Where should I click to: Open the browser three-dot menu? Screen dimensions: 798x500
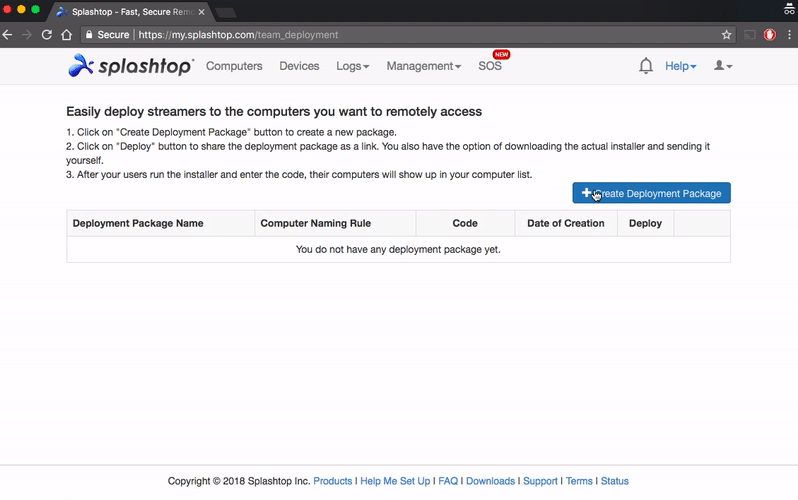[789, 34]
